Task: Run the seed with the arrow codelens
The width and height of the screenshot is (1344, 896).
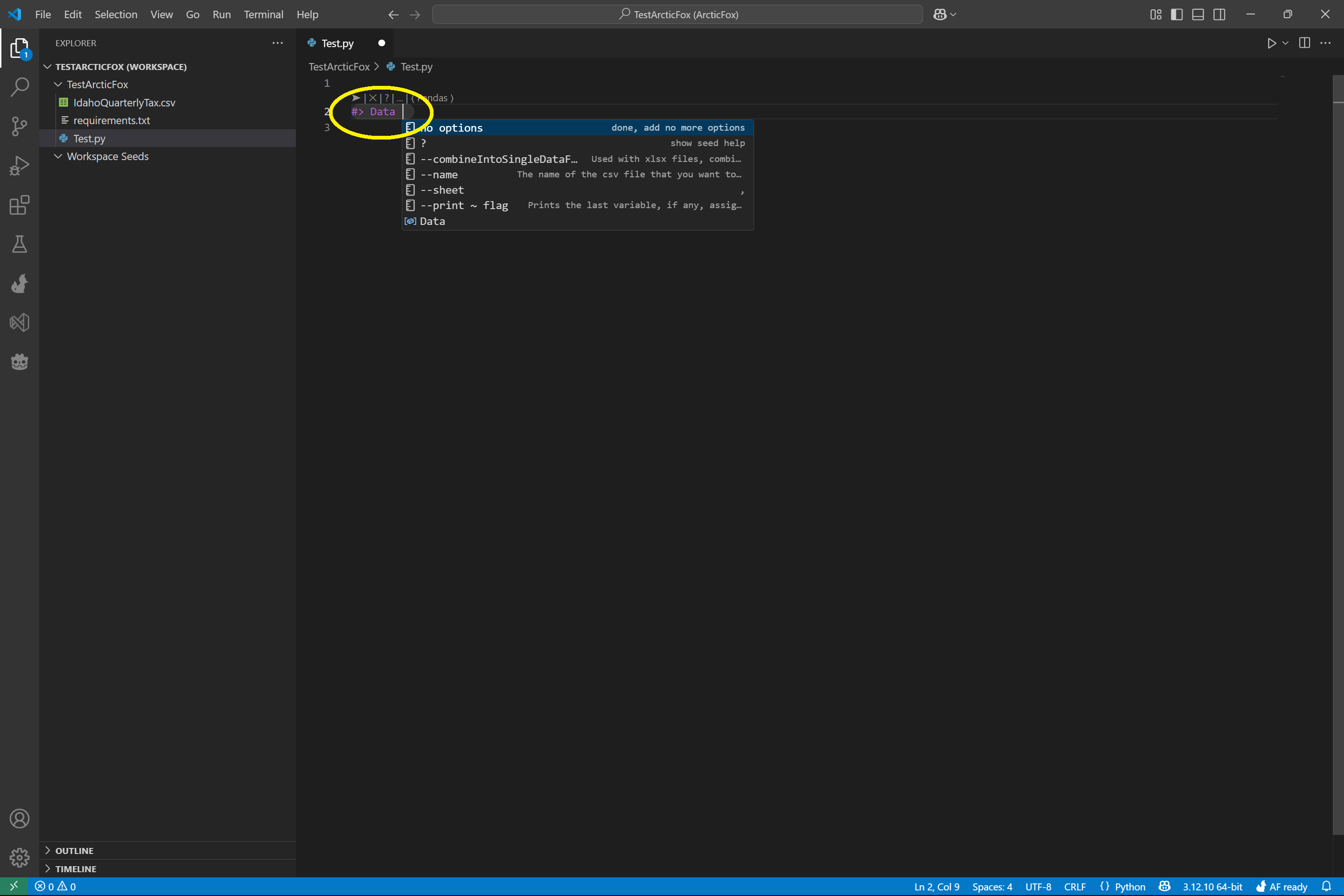Action: click(356, 98)
